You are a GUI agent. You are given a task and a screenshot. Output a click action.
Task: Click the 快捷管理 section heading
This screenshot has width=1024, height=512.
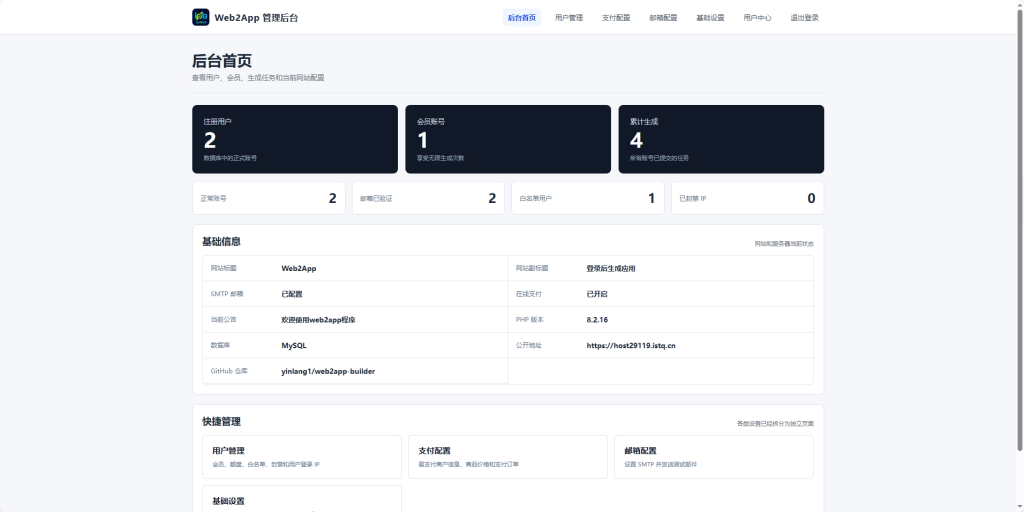click(x=221, y=422)
